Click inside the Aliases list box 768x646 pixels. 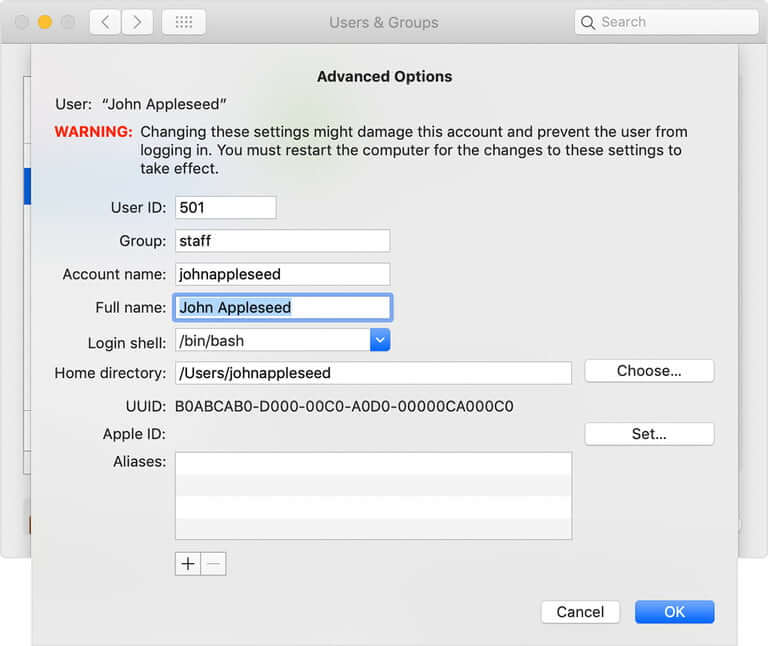tap(373, 495)
